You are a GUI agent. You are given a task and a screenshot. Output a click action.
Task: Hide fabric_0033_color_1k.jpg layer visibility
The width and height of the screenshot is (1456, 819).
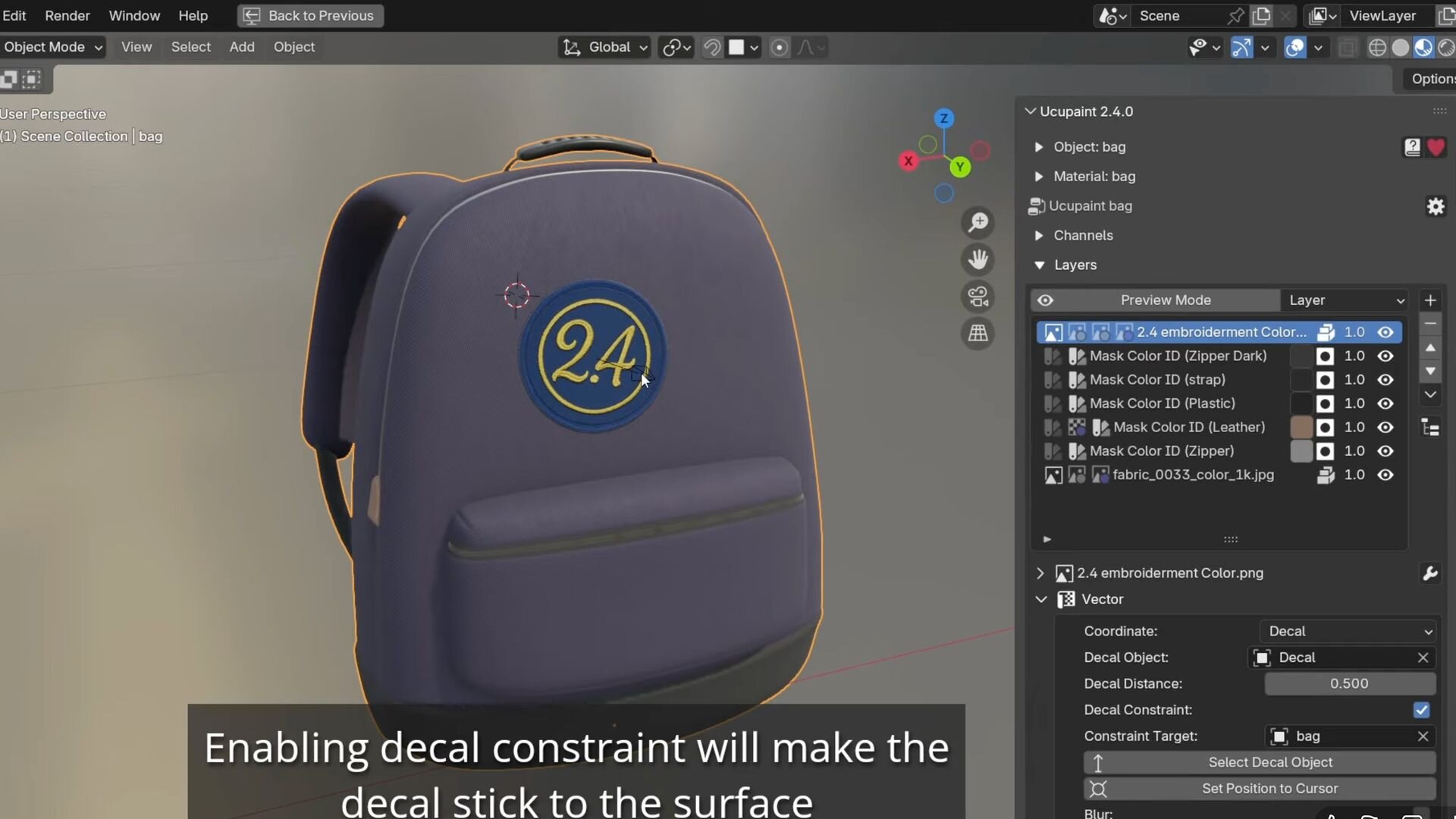1385,475
